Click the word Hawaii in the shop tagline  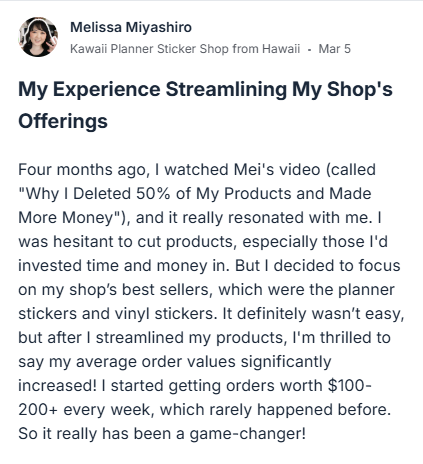(281, 49)
